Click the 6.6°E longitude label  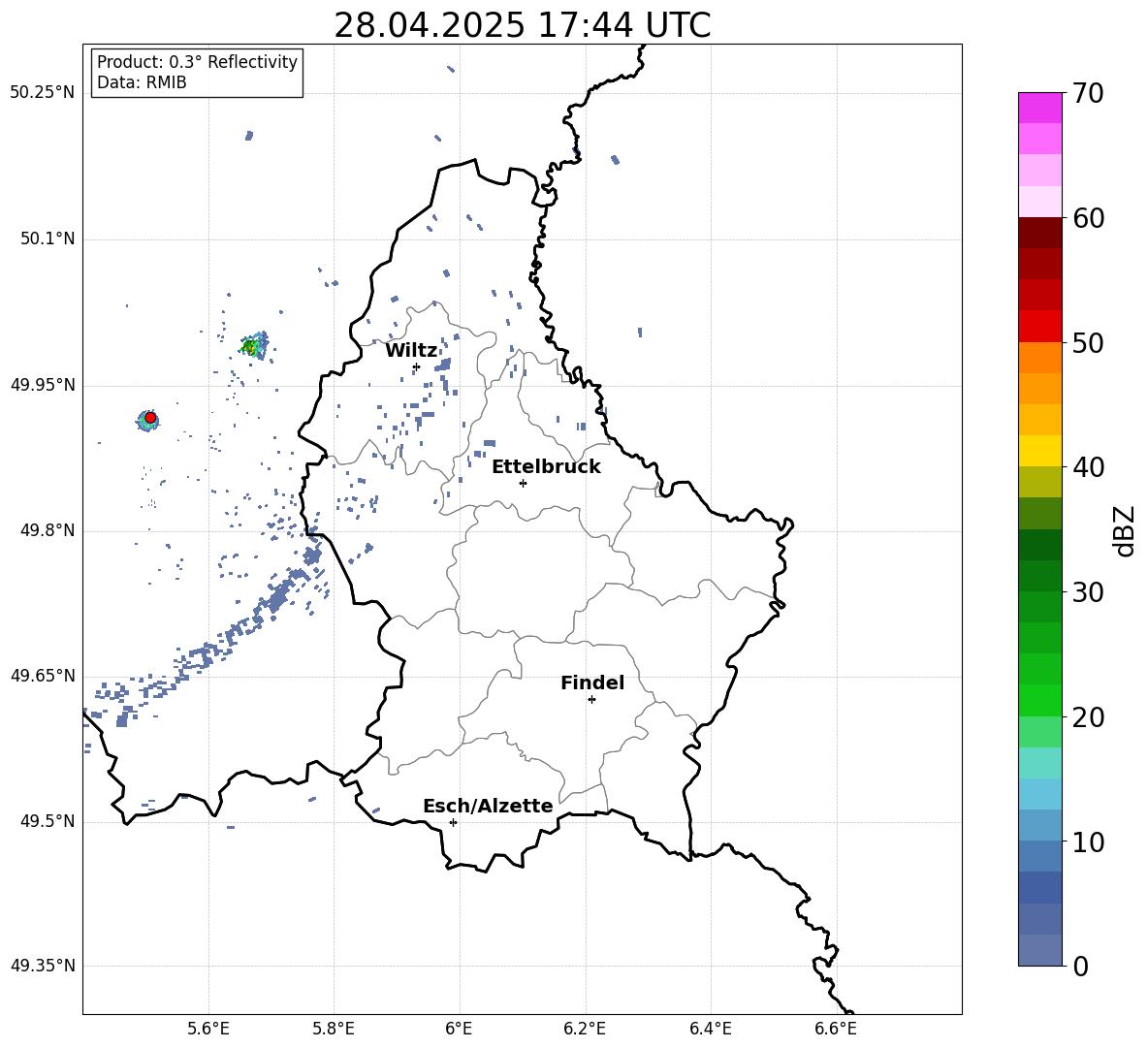tap(836, 1029)
